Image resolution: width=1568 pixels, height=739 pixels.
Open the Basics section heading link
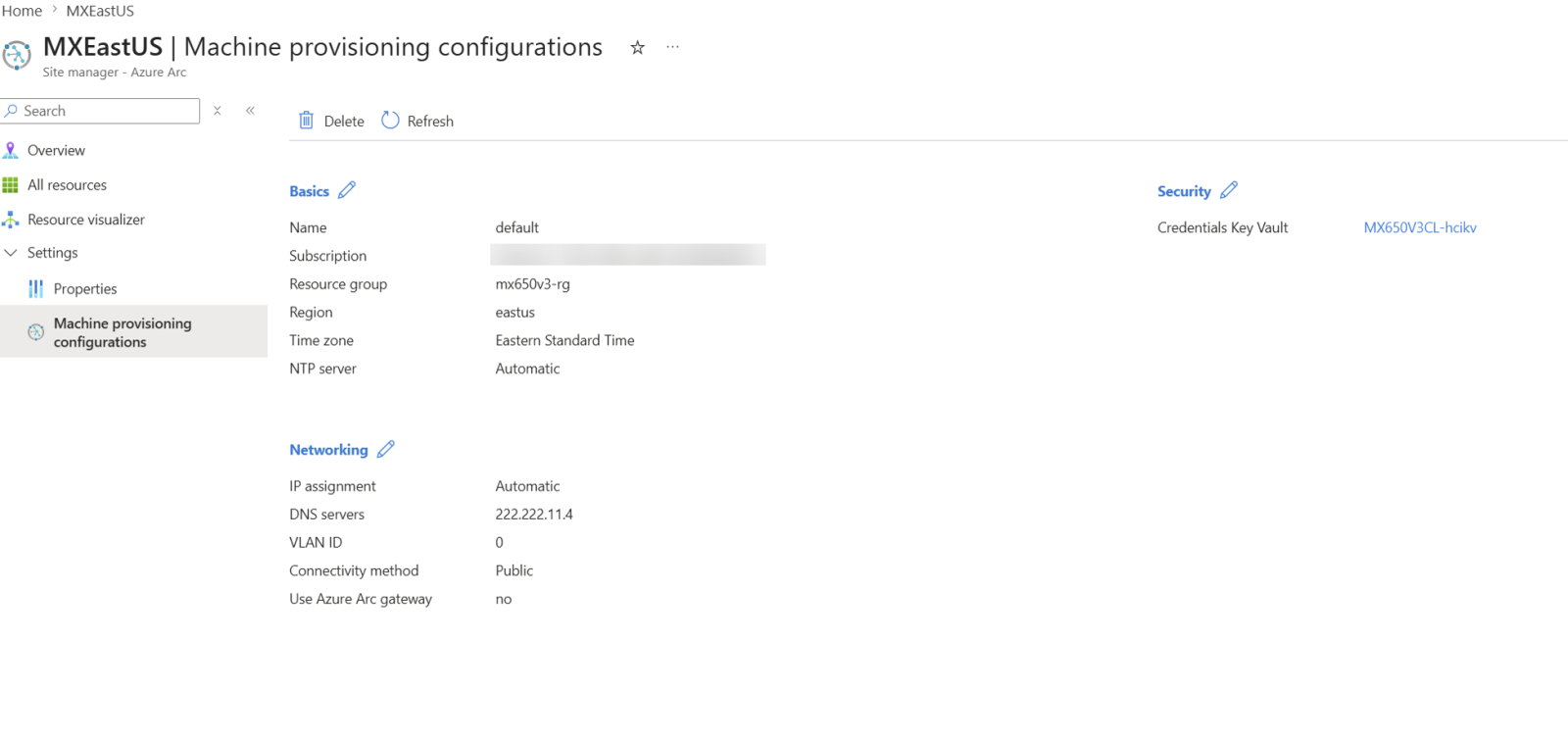(309, 191)
